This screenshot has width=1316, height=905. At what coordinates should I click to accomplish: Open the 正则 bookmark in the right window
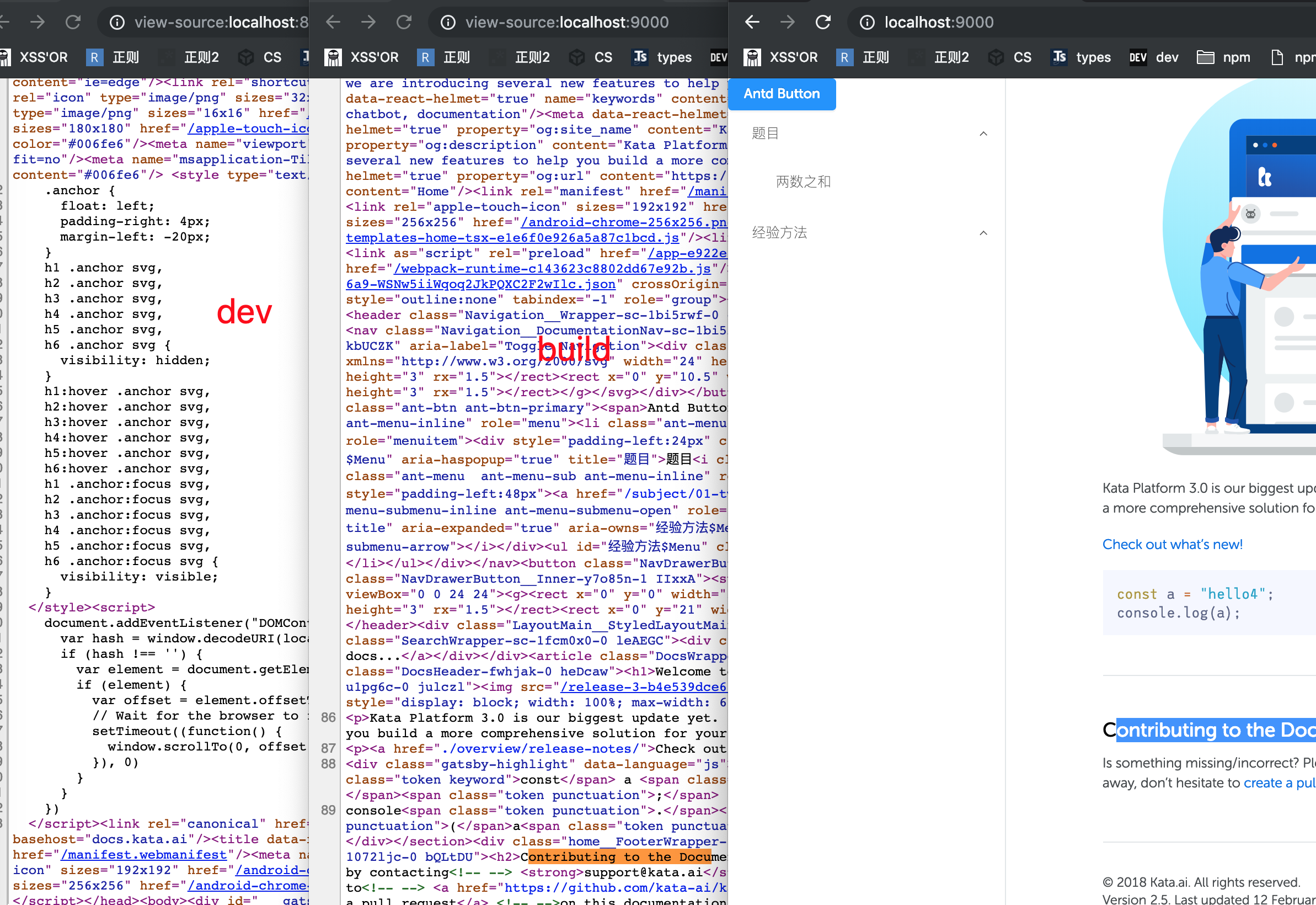tap(863, 57)
